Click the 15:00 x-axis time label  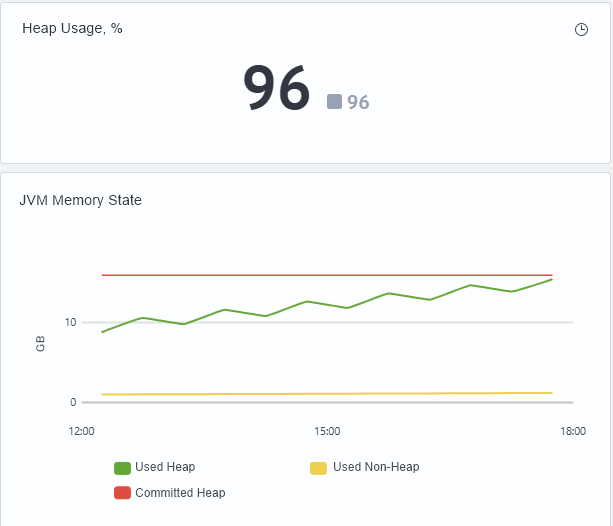tap(327, 431)
